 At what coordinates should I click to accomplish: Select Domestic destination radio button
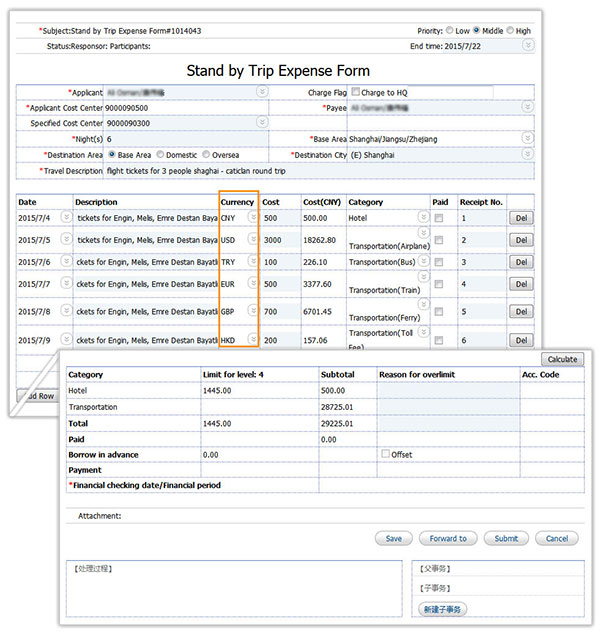click(160, 155)
